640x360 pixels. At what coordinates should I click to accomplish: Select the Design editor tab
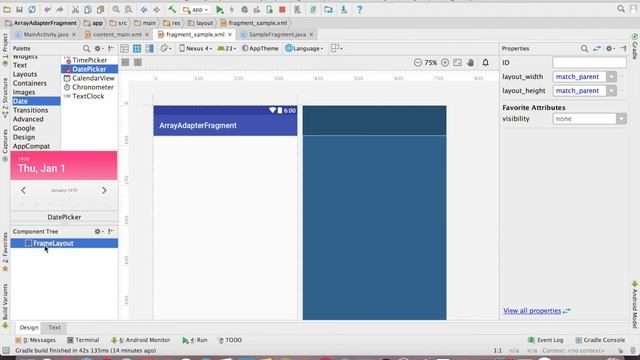coord(29,327)
